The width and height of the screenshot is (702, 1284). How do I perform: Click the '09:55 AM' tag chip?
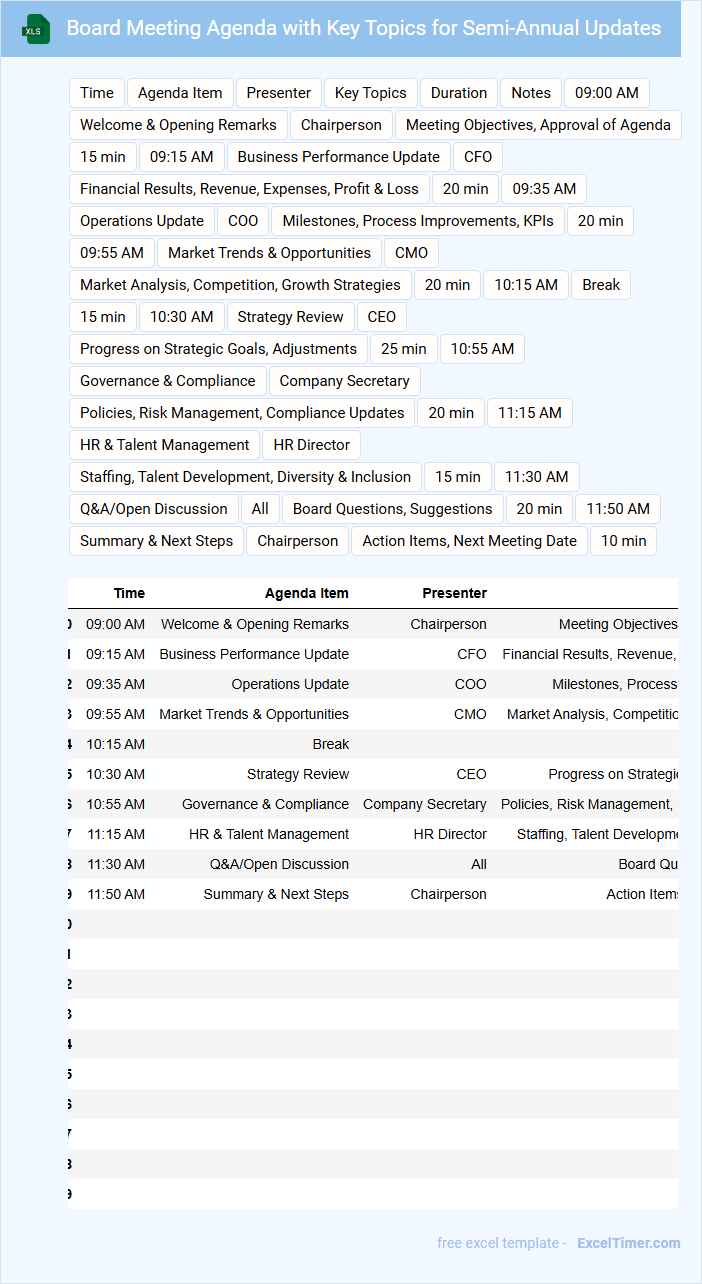click(x=112, y=253)
